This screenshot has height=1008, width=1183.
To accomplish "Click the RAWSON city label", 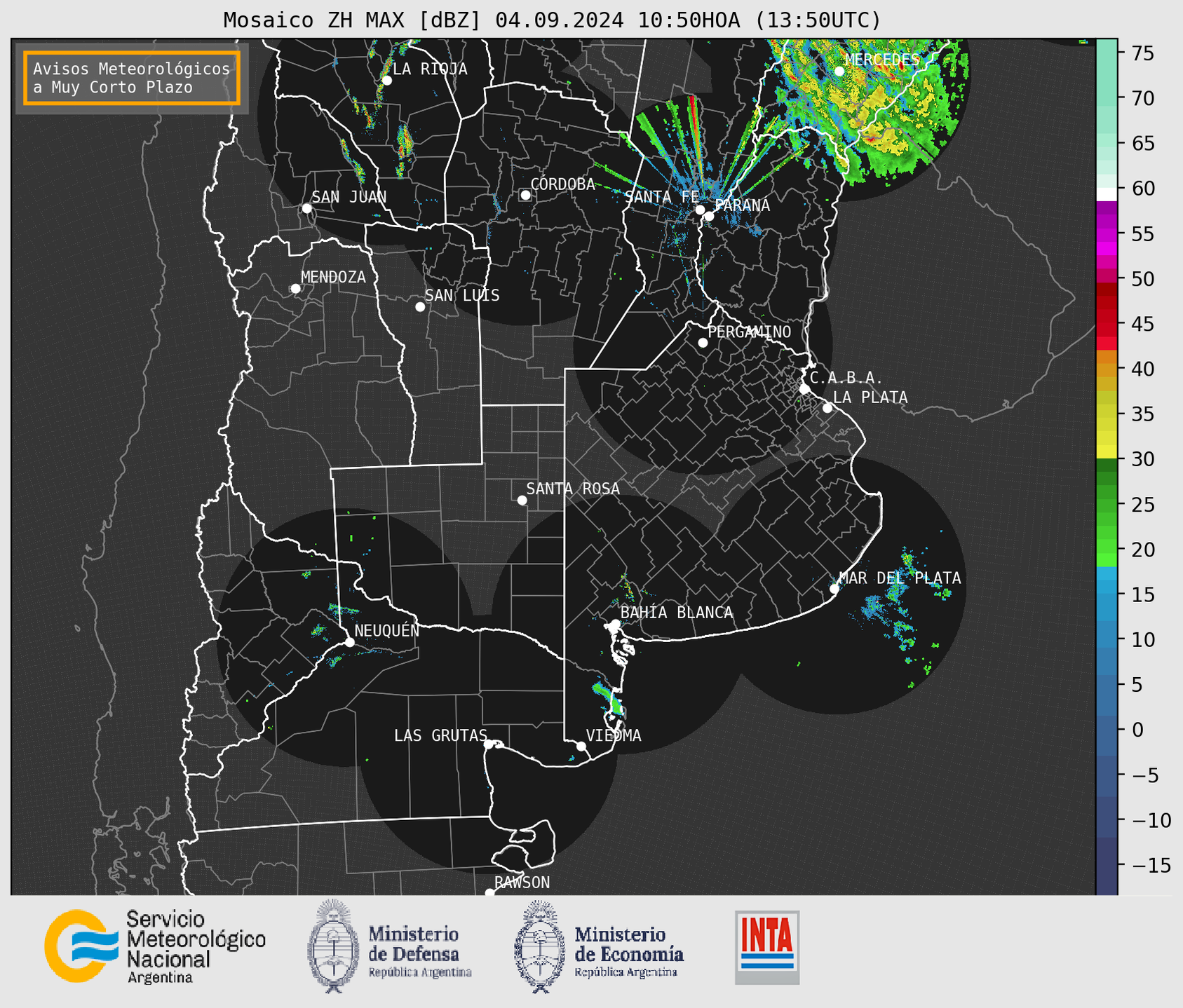I will [522, 883].
